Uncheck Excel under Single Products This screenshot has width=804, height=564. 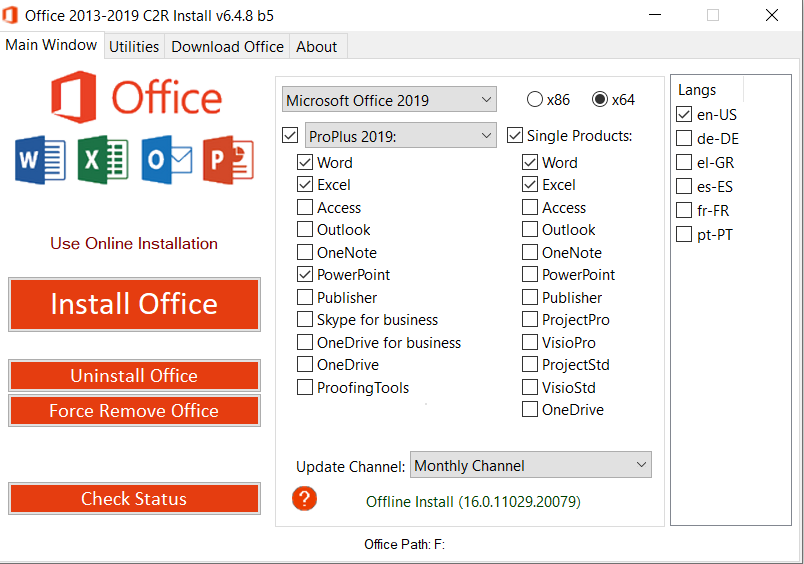point(530,185)
